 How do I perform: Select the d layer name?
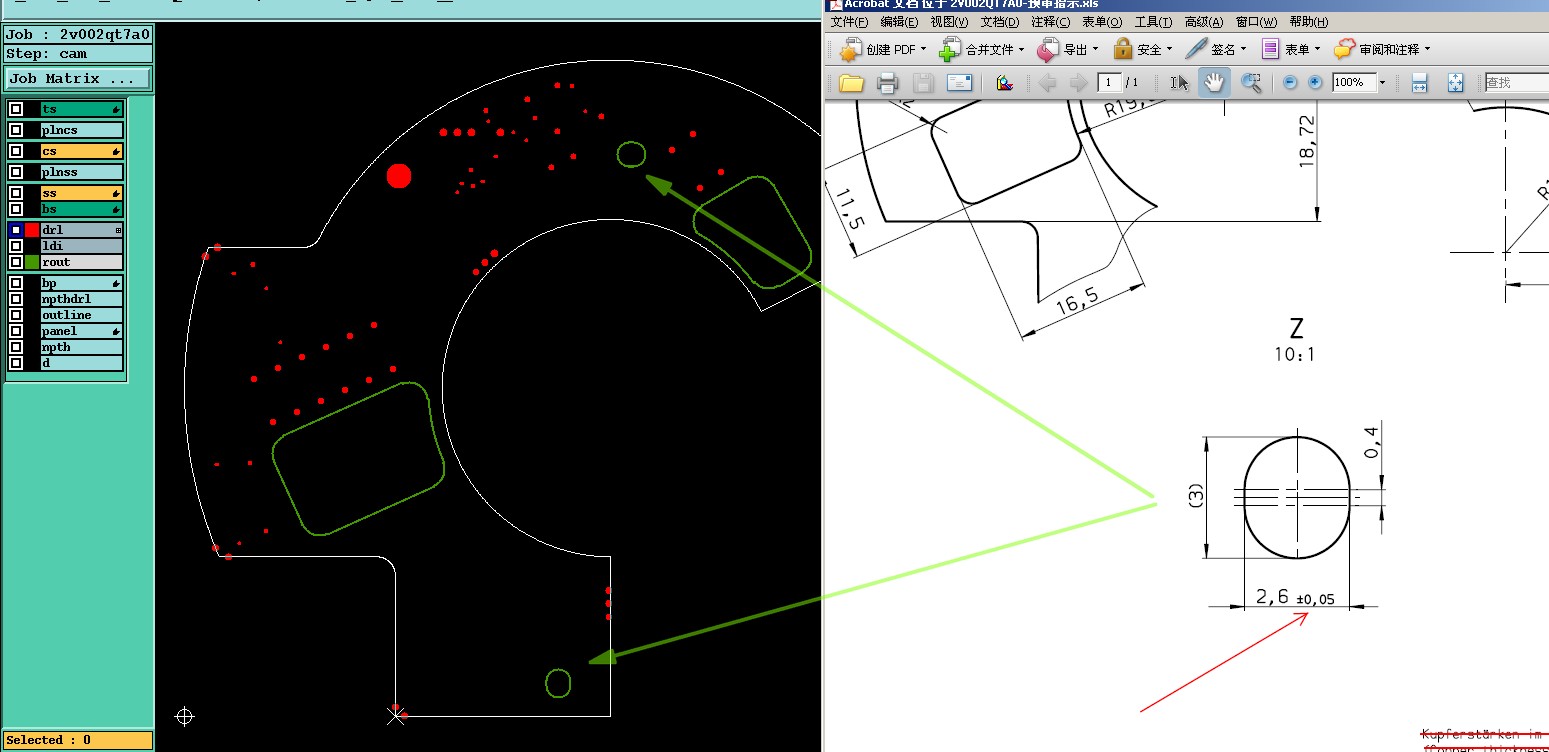(82, 363)
